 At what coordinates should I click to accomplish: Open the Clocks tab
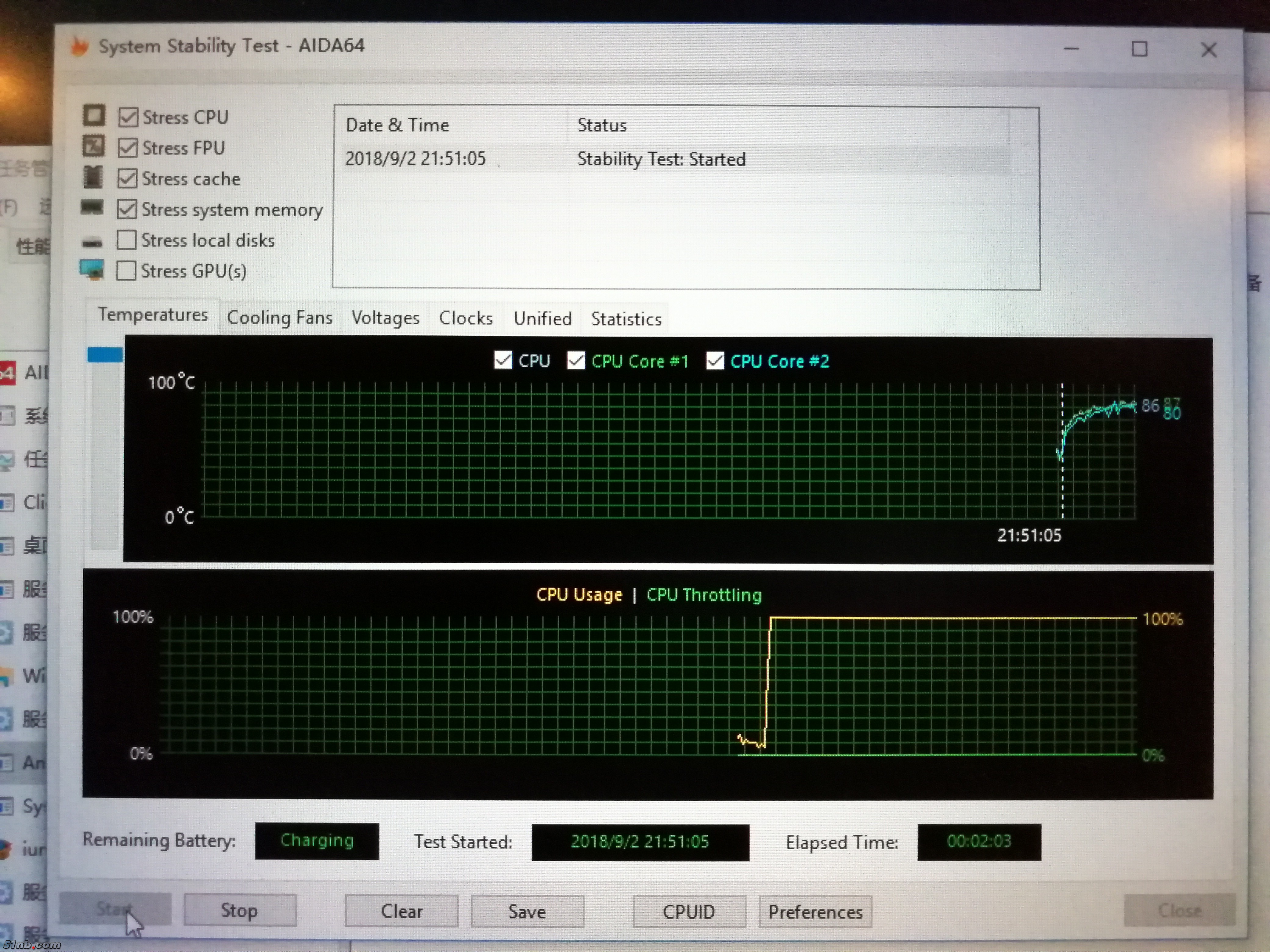click(466, 319)
